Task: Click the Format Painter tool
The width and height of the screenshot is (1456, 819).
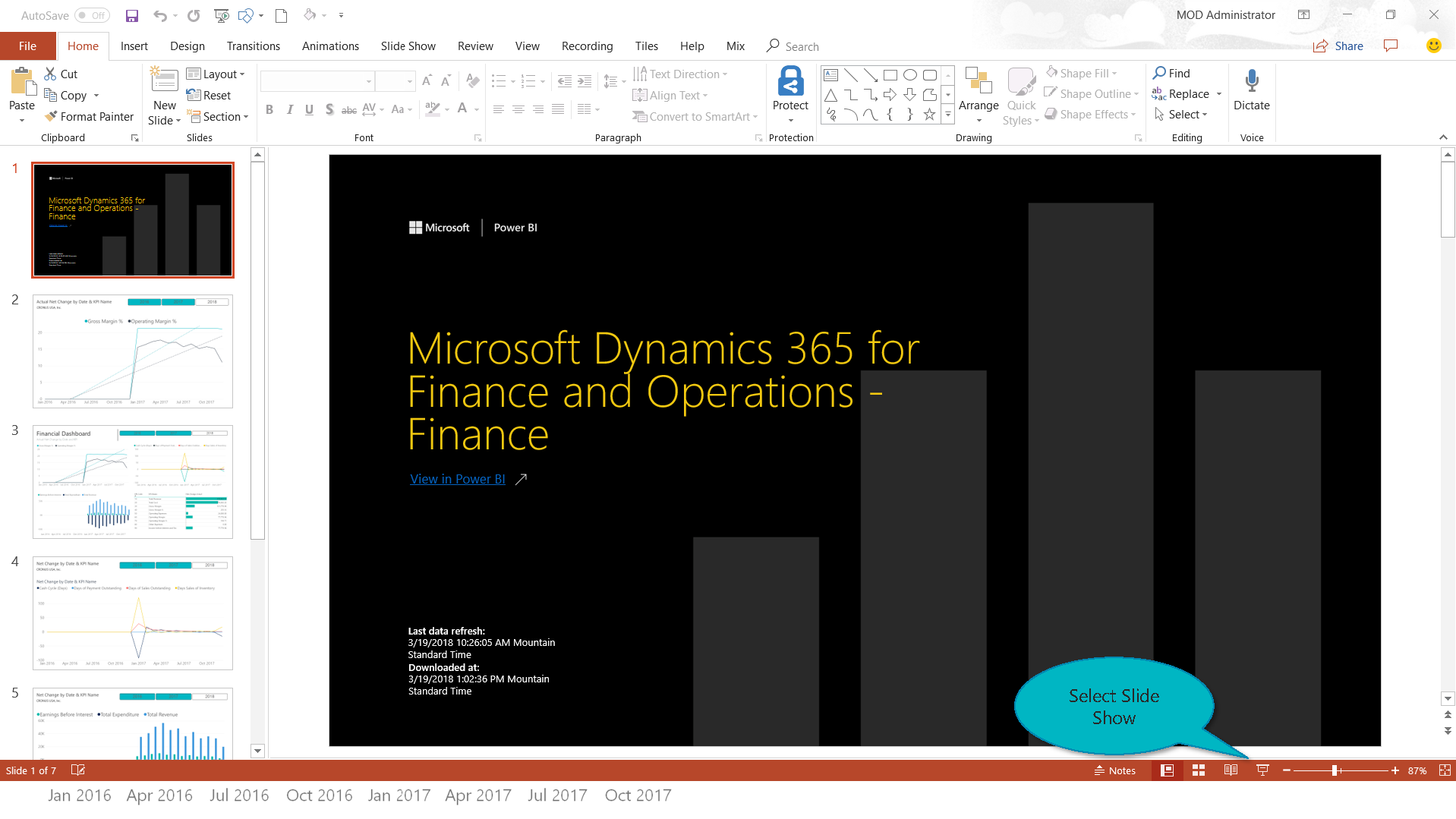Action: coord(89,116)
